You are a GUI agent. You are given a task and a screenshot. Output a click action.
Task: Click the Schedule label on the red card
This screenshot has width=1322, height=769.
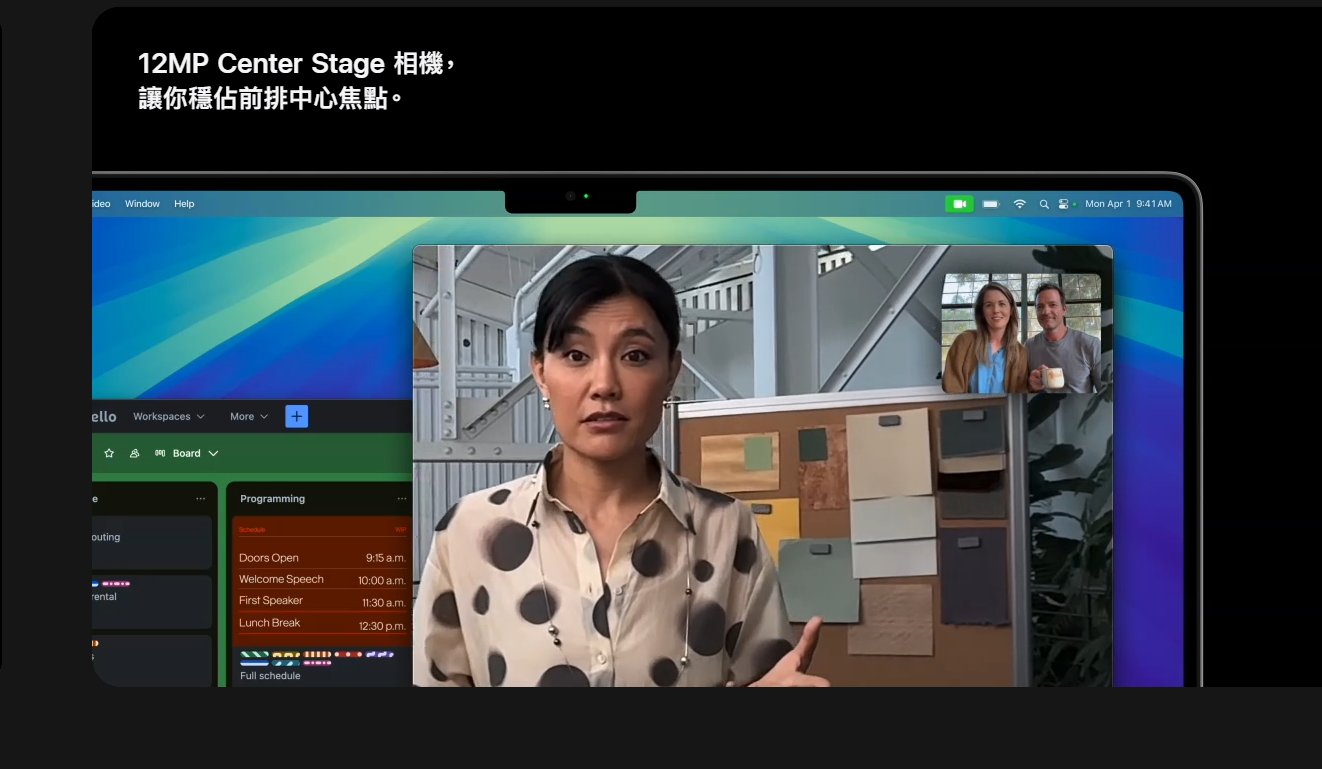pyautogui.click(x=252, y=529)
